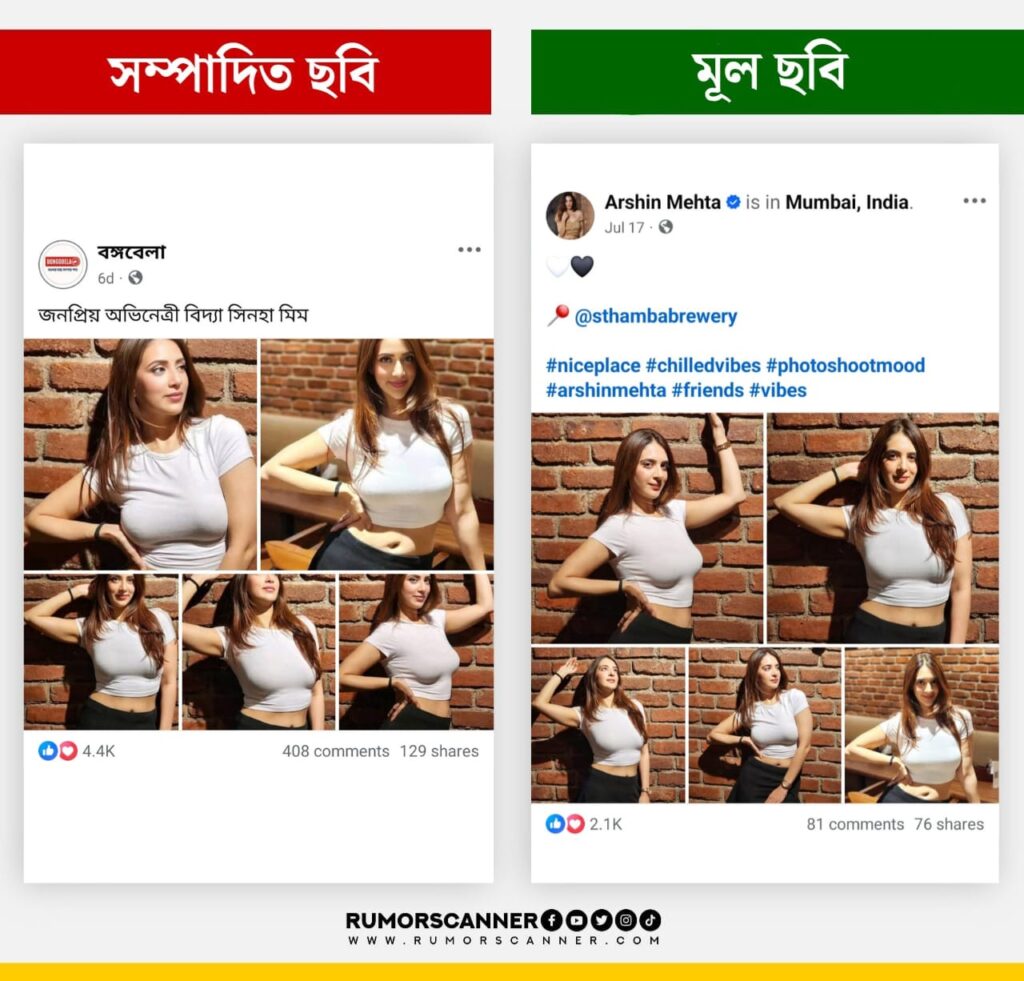Click the #photoshootmood hashtag
This screenshot has width=1024, height=981.
point(846,365)
